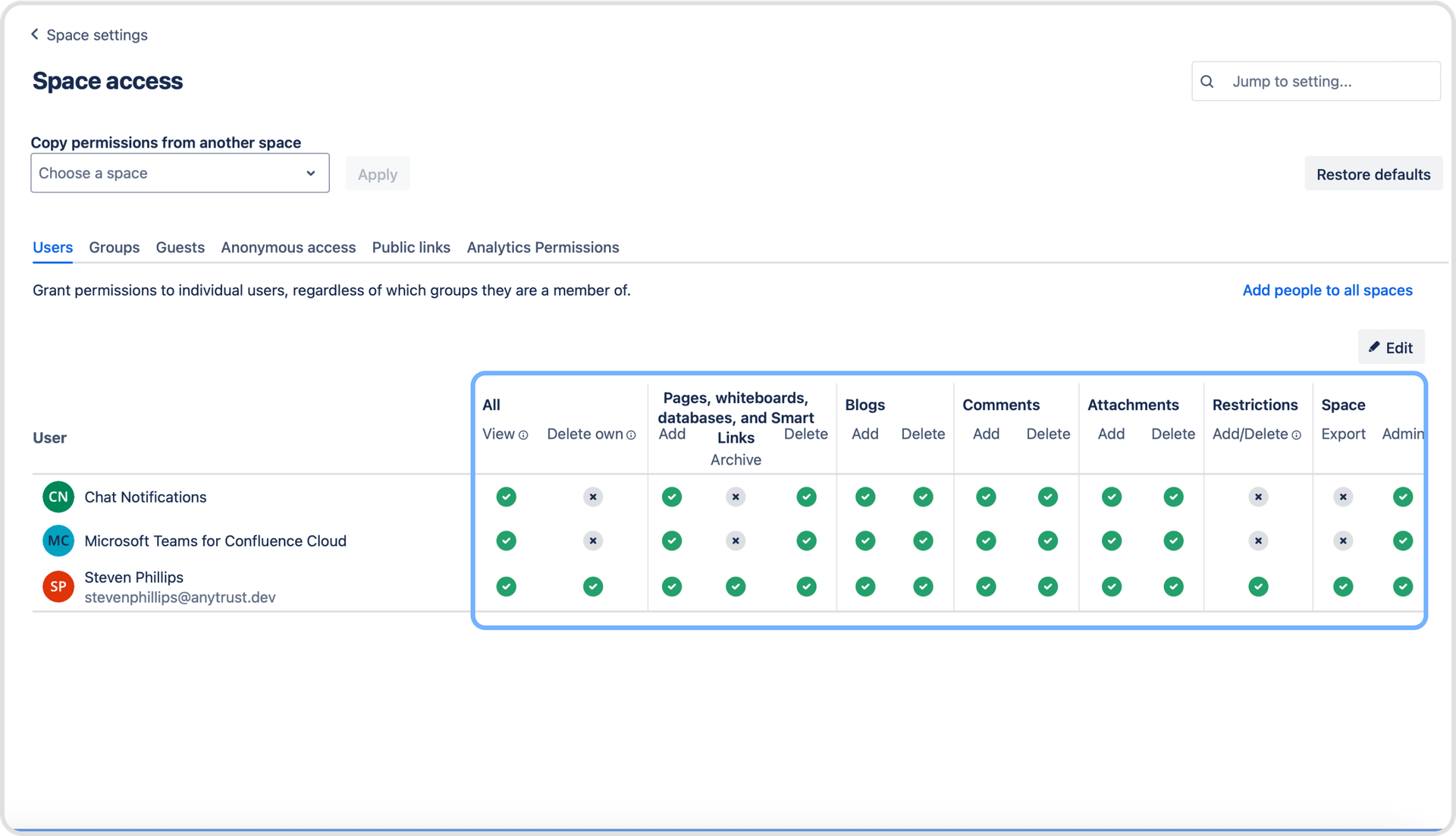Click the Edit permissions button
This screenshot has width=1456, height=836.
pyautogui.click(x=1391, y=348)
